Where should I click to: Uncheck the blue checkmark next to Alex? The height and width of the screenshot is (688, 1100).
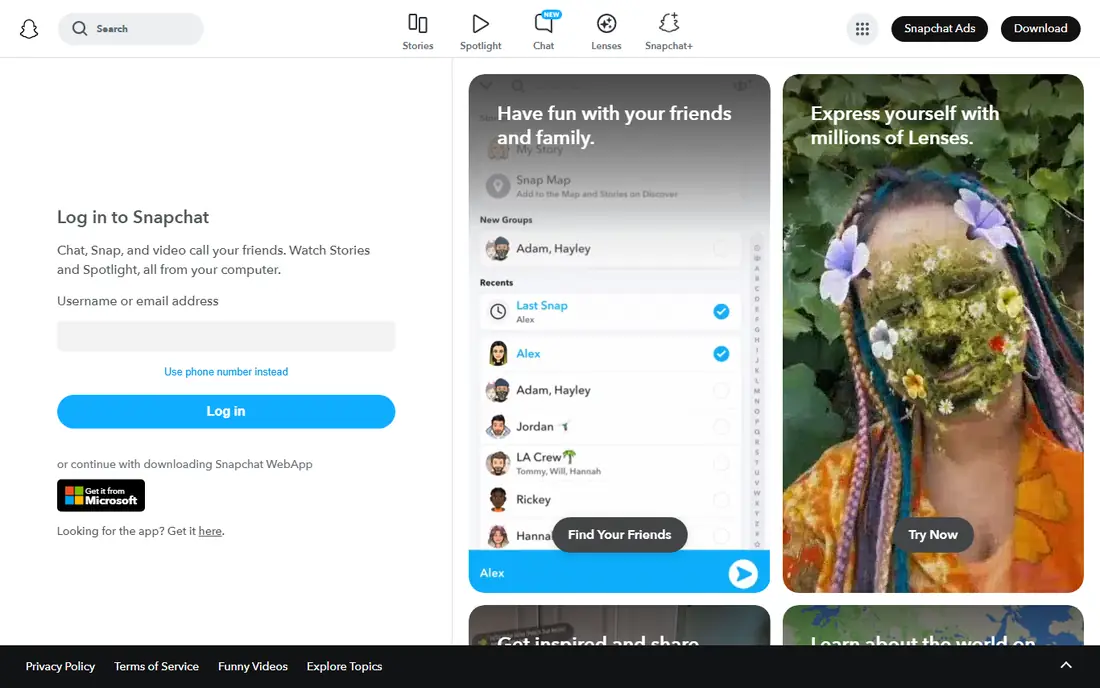721,353
